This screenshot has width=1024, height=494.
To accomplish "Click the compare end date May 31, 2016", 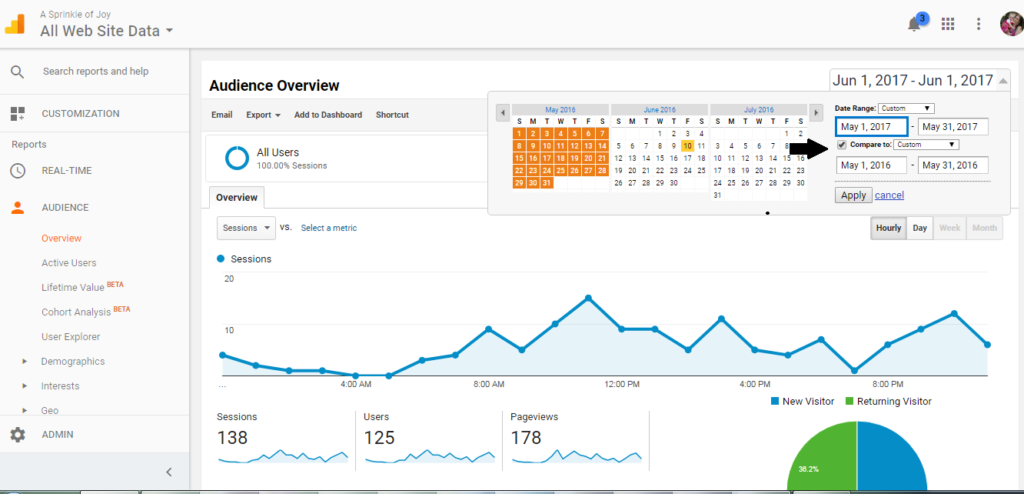I will 953,165.
